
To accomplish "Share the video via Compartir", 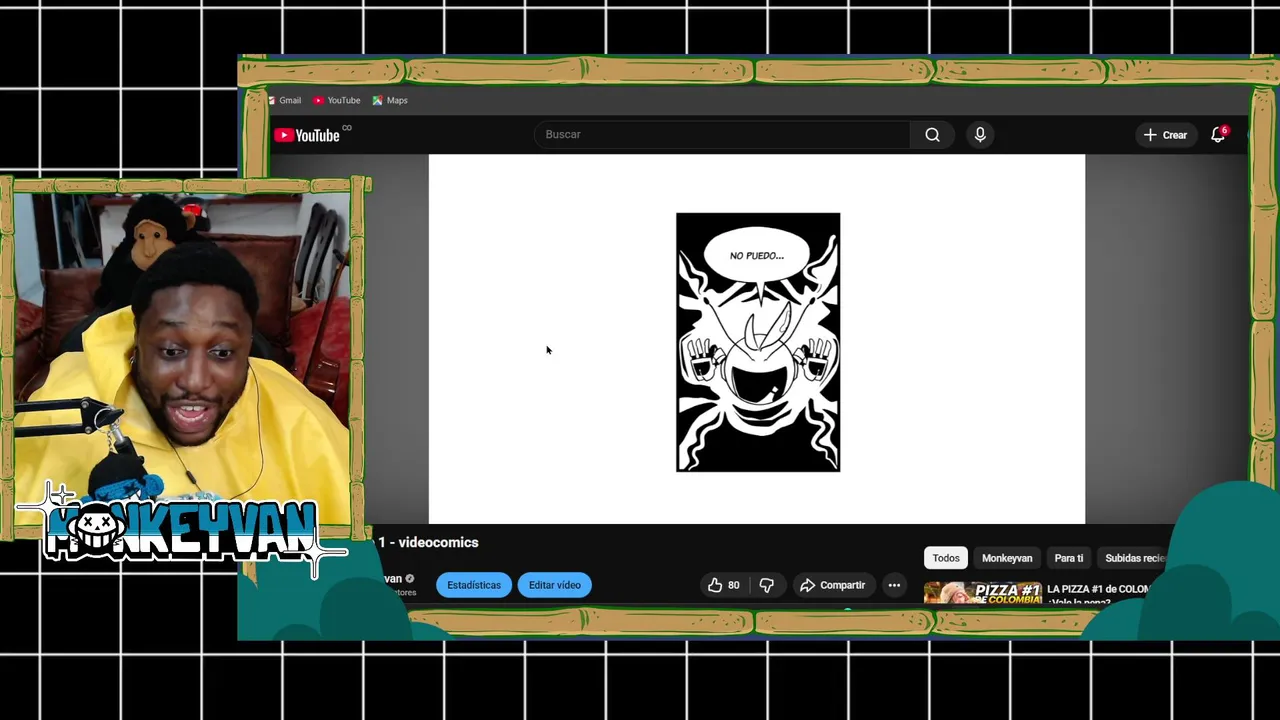I will (832, 585).
